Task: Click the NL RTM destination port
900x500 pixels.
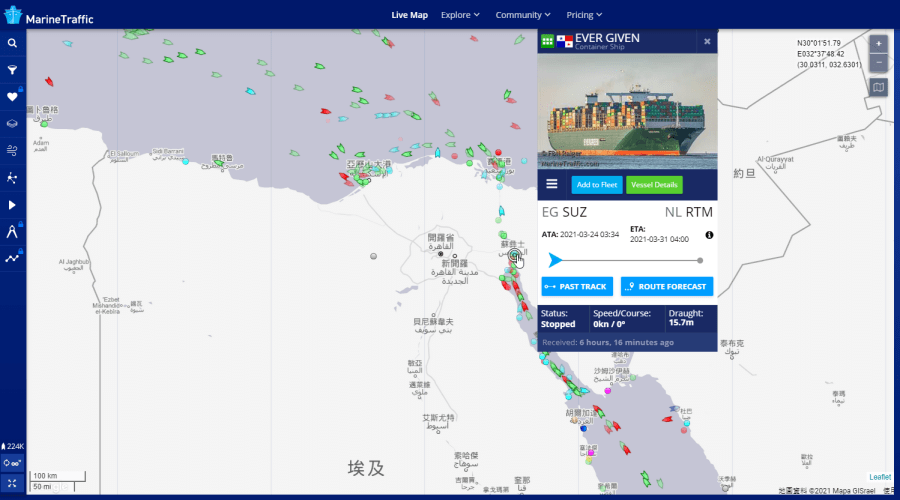Action: coord(689,212)
